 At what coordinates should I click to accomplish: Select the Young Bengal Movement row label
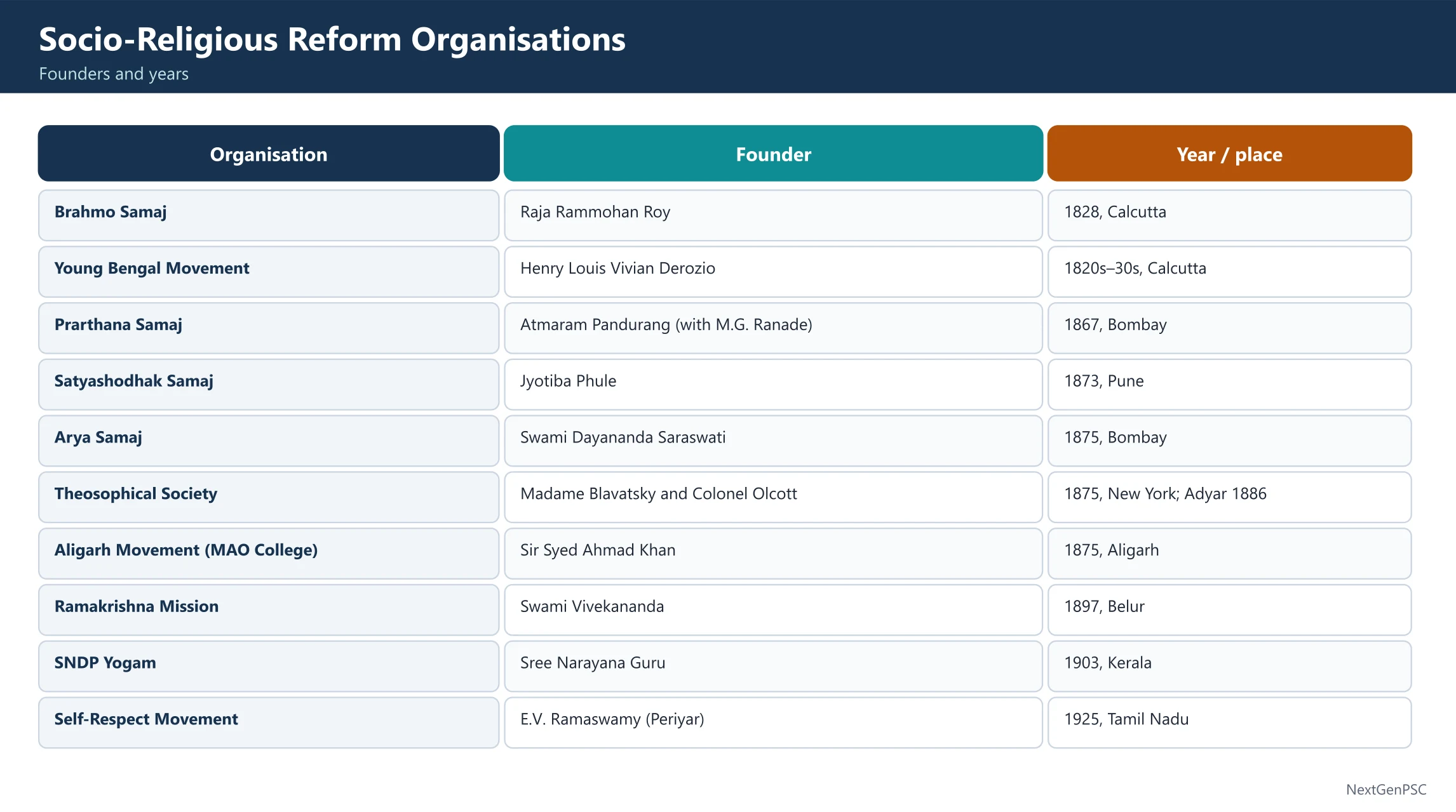click(269, 272)
